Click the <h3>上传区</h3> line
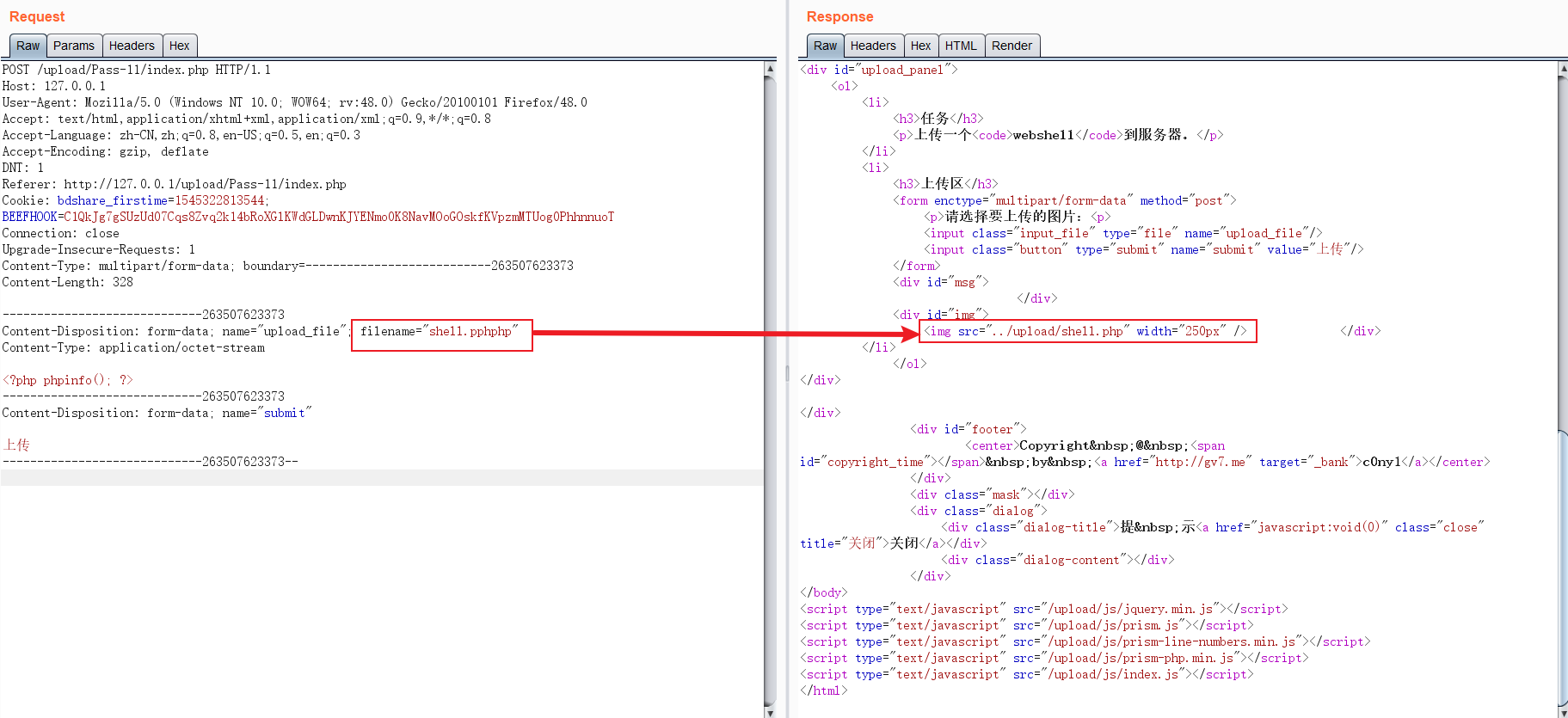1568x718 pixels. 946,184
